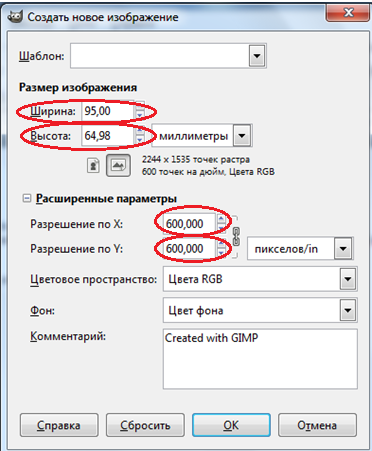This screenshot has height=451, width=372.
Task: Open the Шаблон template dropdown
Action: pos(257,56)
